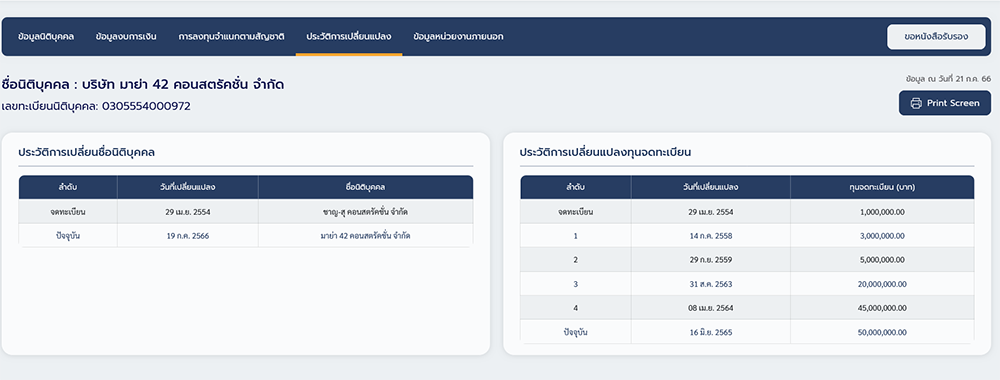Click ทุนจดทะเบียน (บาท) column header
Viewport: 1000px width, 380px height.
[882, 187]
